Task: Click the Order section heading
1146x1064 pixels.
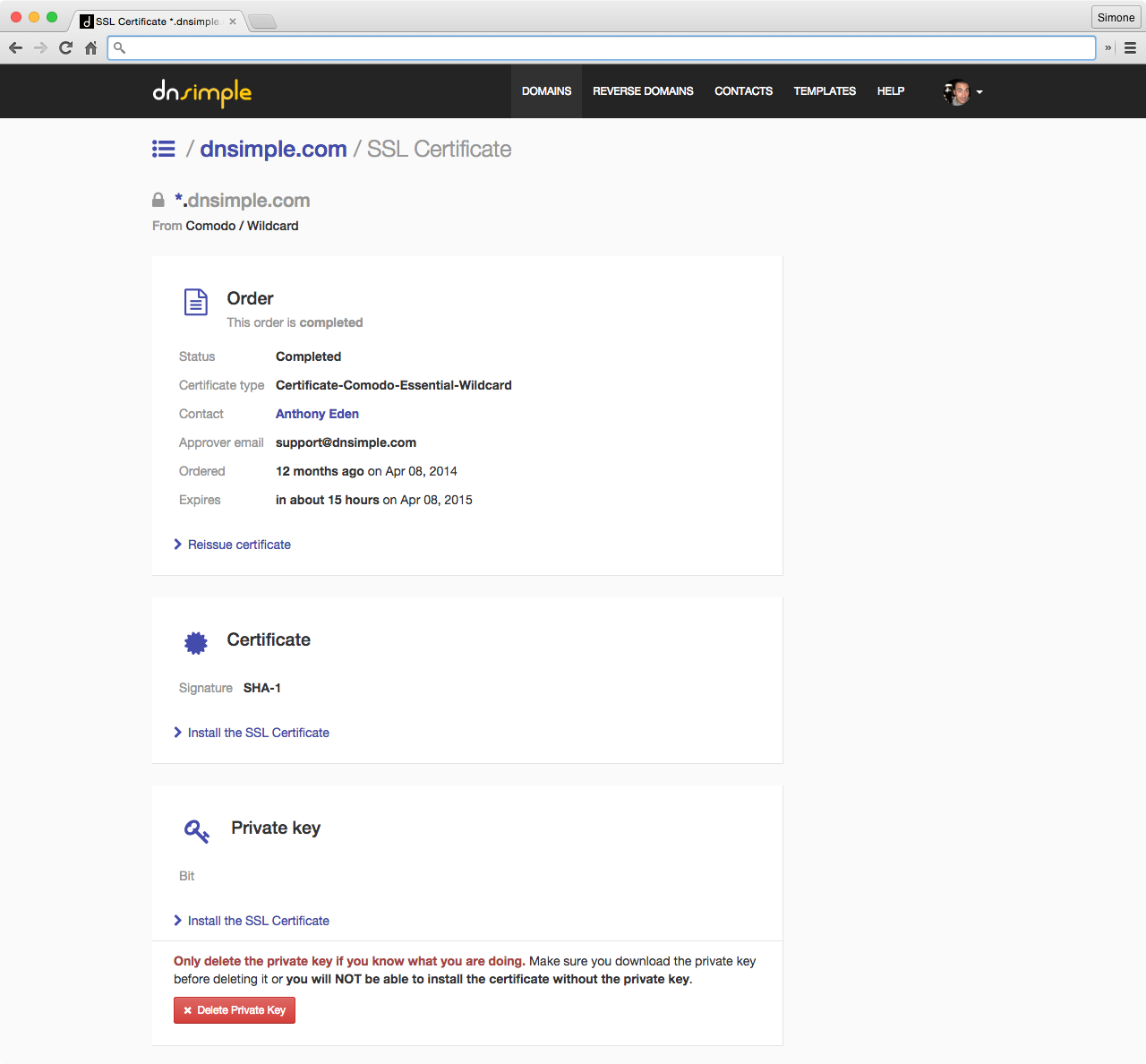Action: pos(250,298)
